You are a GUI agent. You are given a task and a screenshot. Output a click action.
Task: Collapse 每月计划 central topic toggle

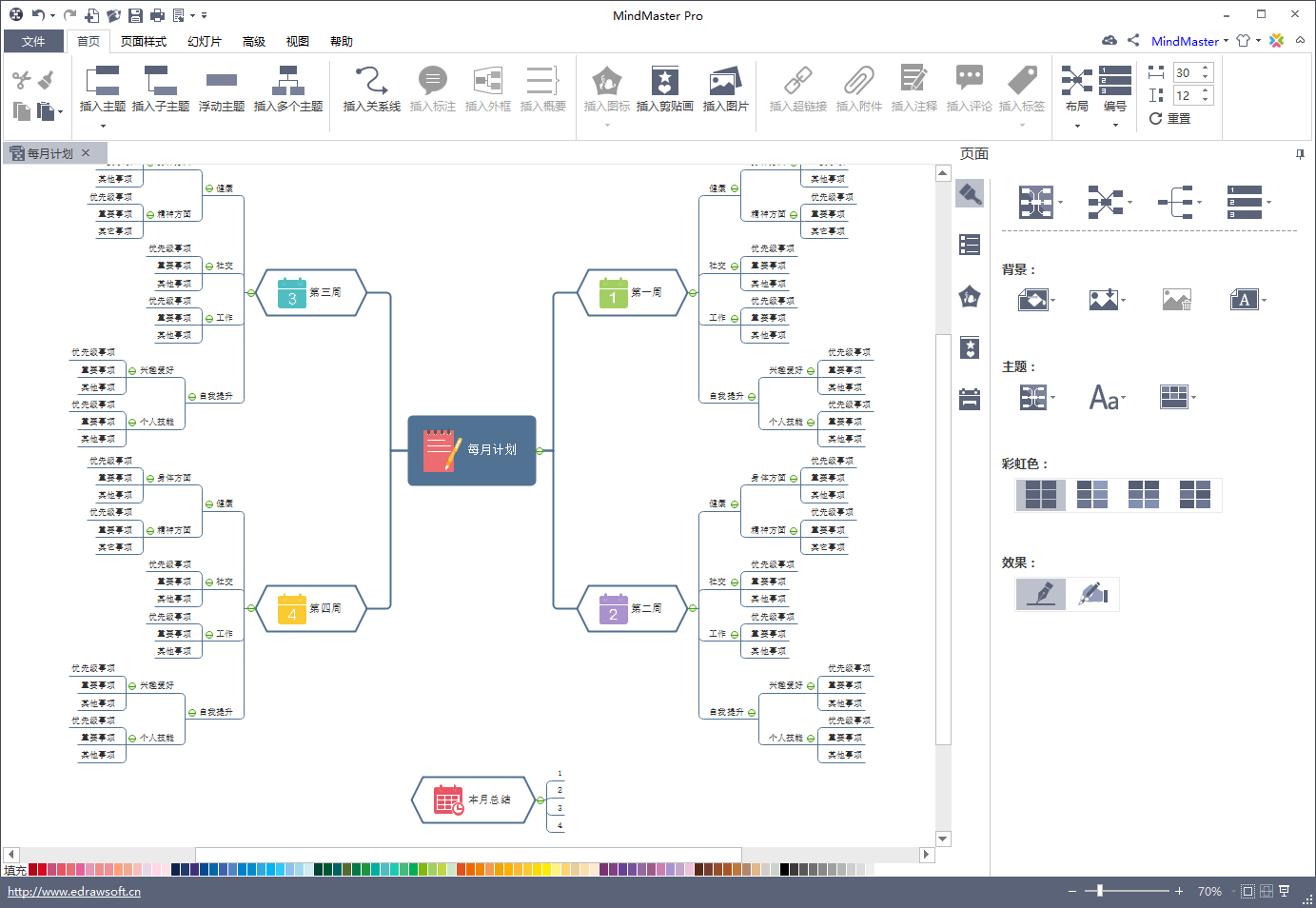540,451
